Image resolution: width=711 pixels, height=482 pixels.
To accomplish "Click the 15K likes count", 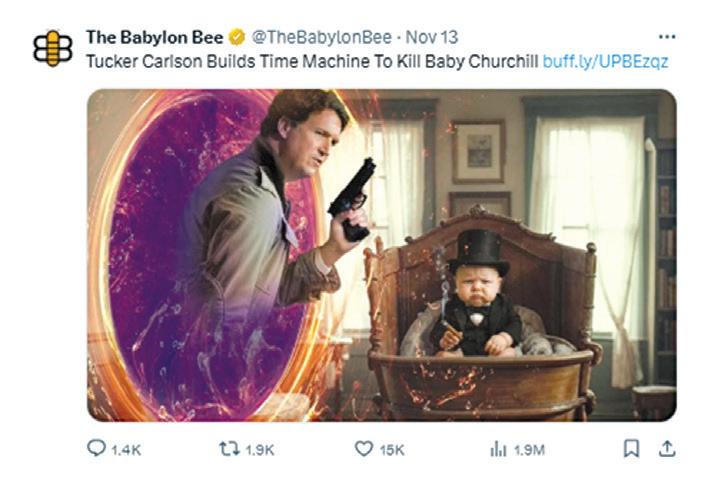I will coord(392,450).
